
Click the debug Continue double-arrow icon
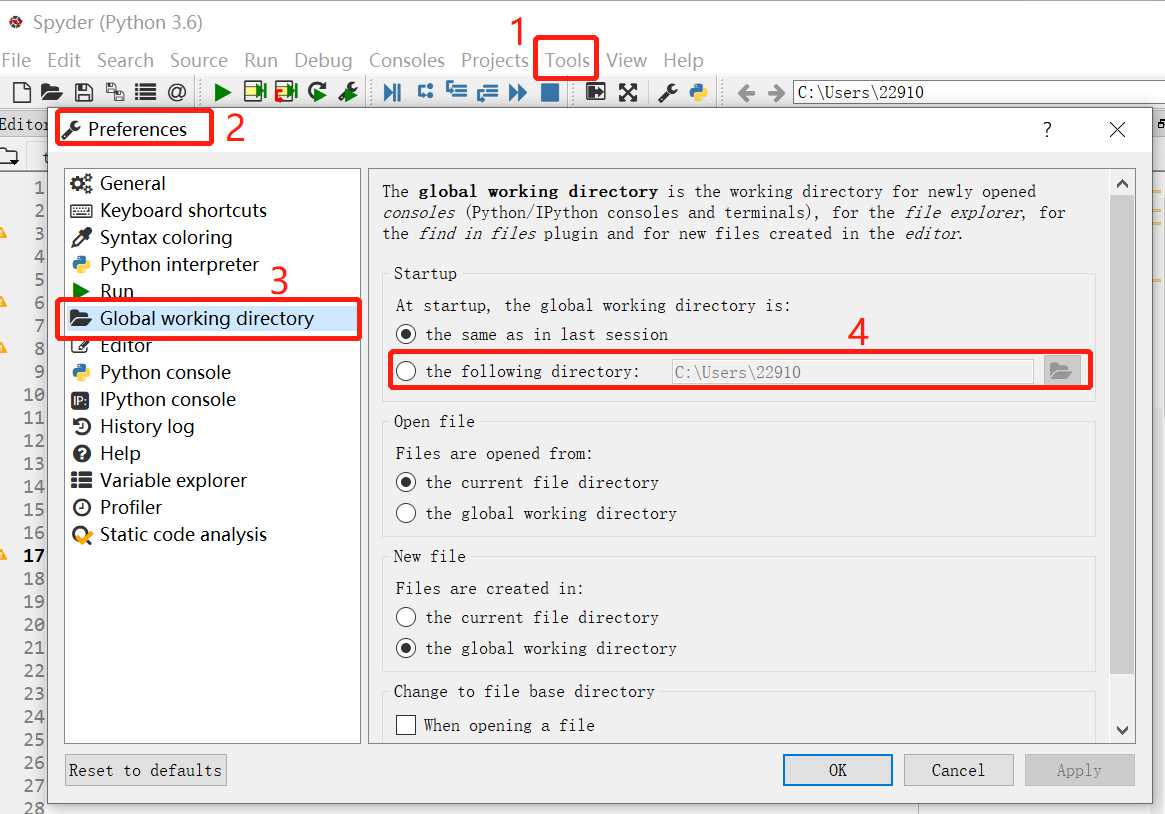[518, 92]
